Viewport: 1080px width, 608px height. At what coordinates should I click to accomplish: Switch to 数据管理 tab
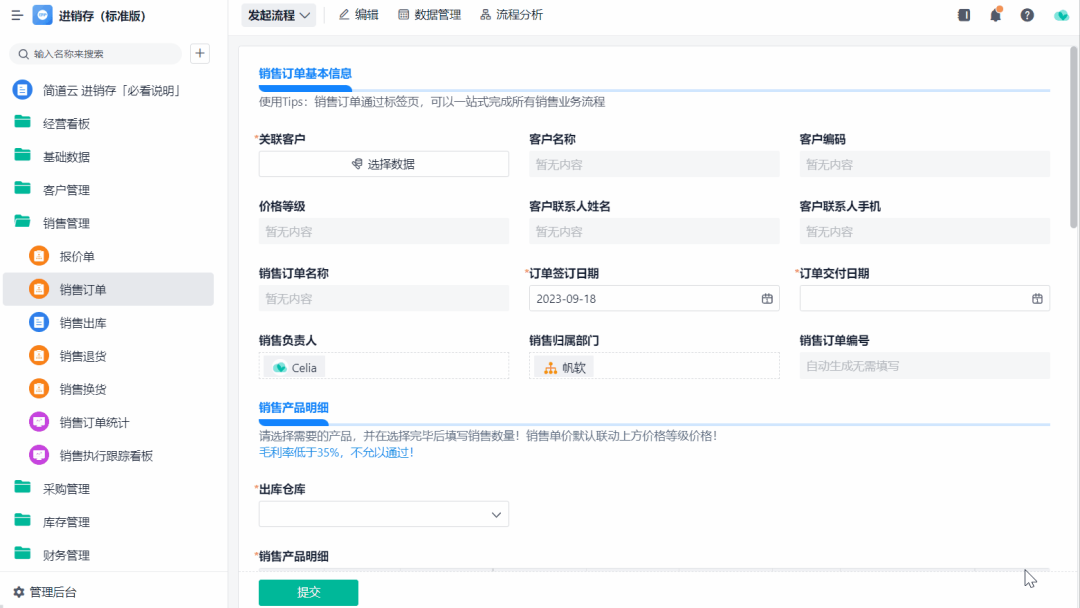pos(429,14)
